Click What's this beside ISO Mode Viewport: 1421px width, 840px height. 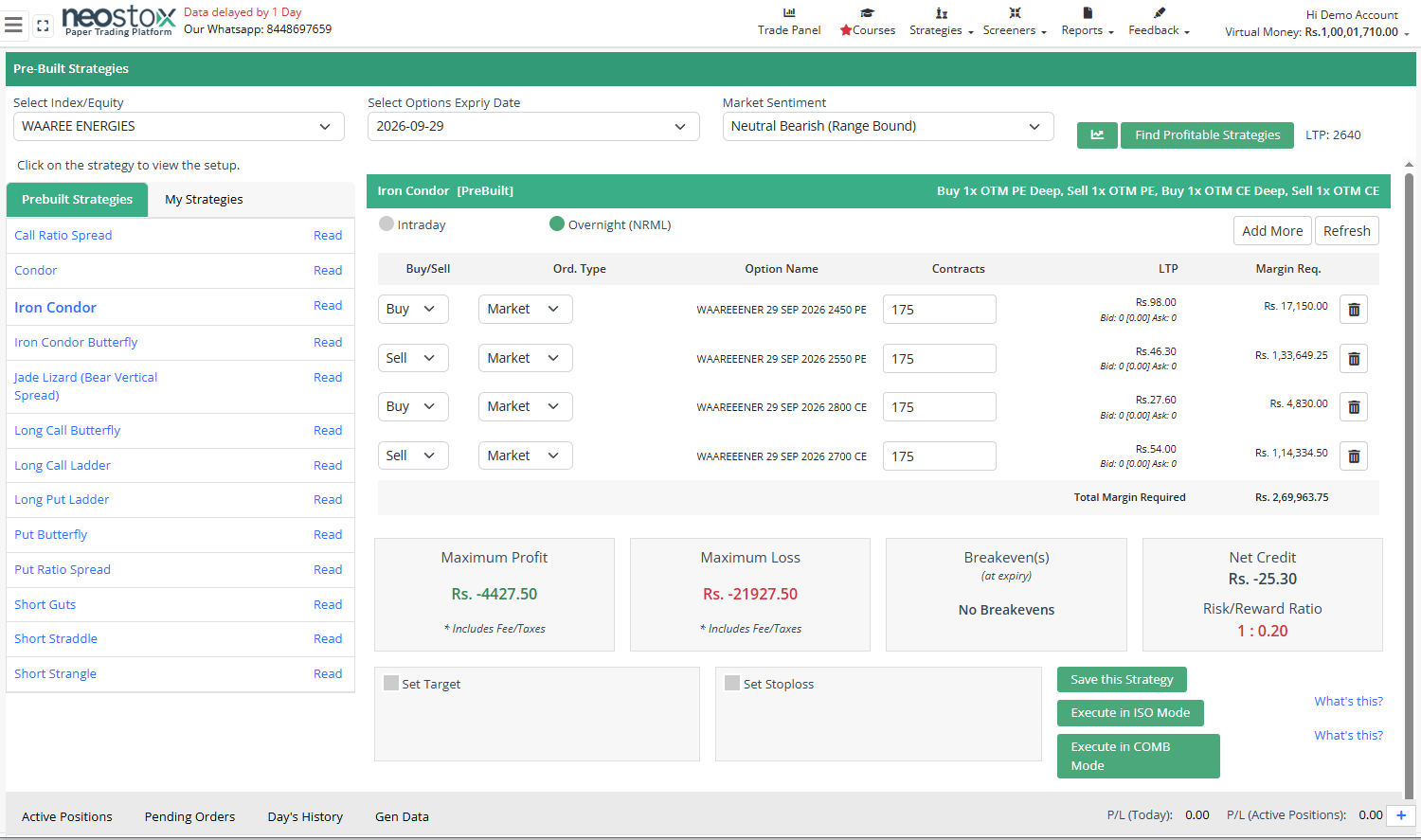point(1348,702)
